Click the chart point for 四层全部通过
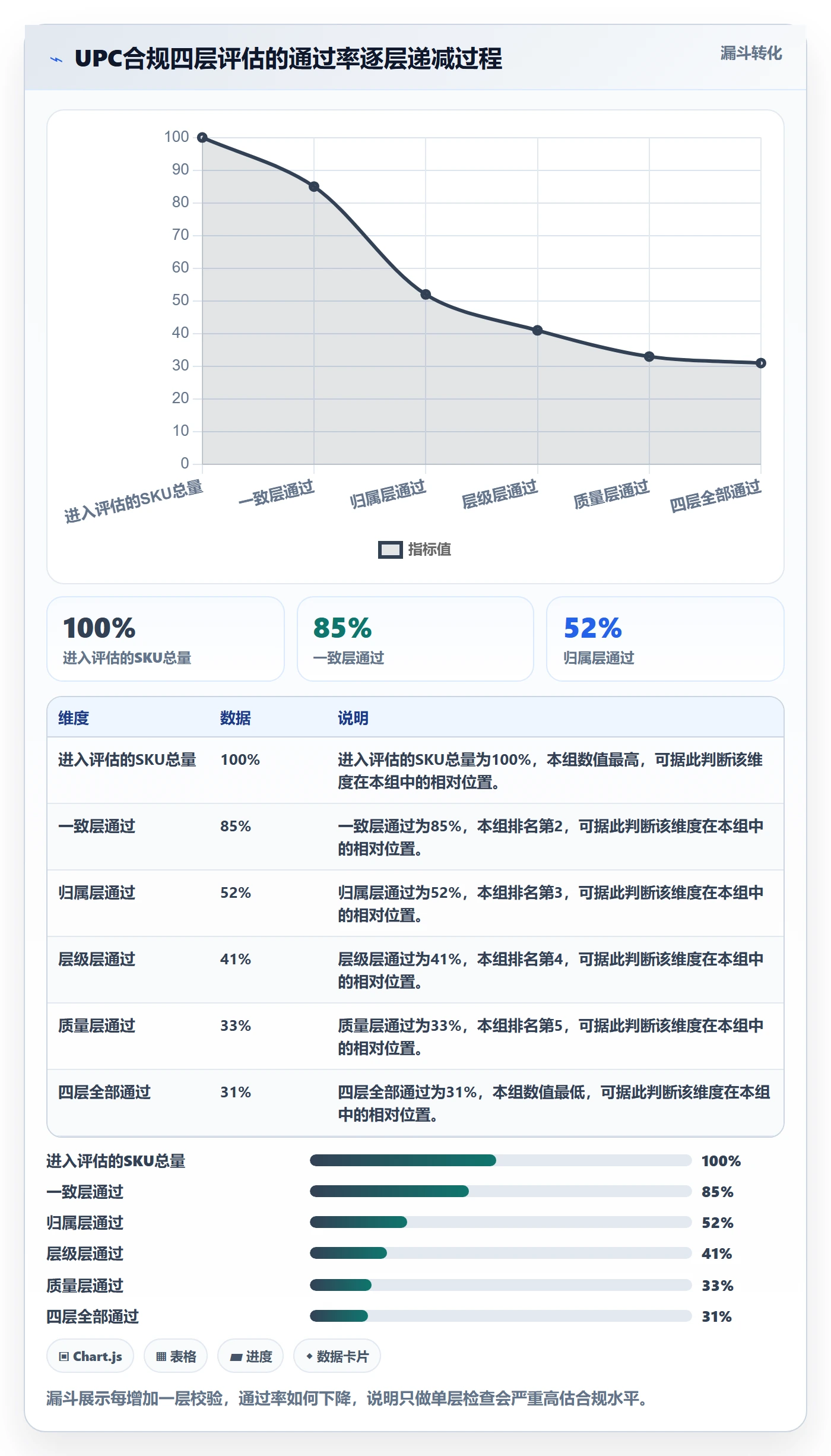Image resolution: width=831 pixels, height=1456 pixels. [x=761, y=363]
